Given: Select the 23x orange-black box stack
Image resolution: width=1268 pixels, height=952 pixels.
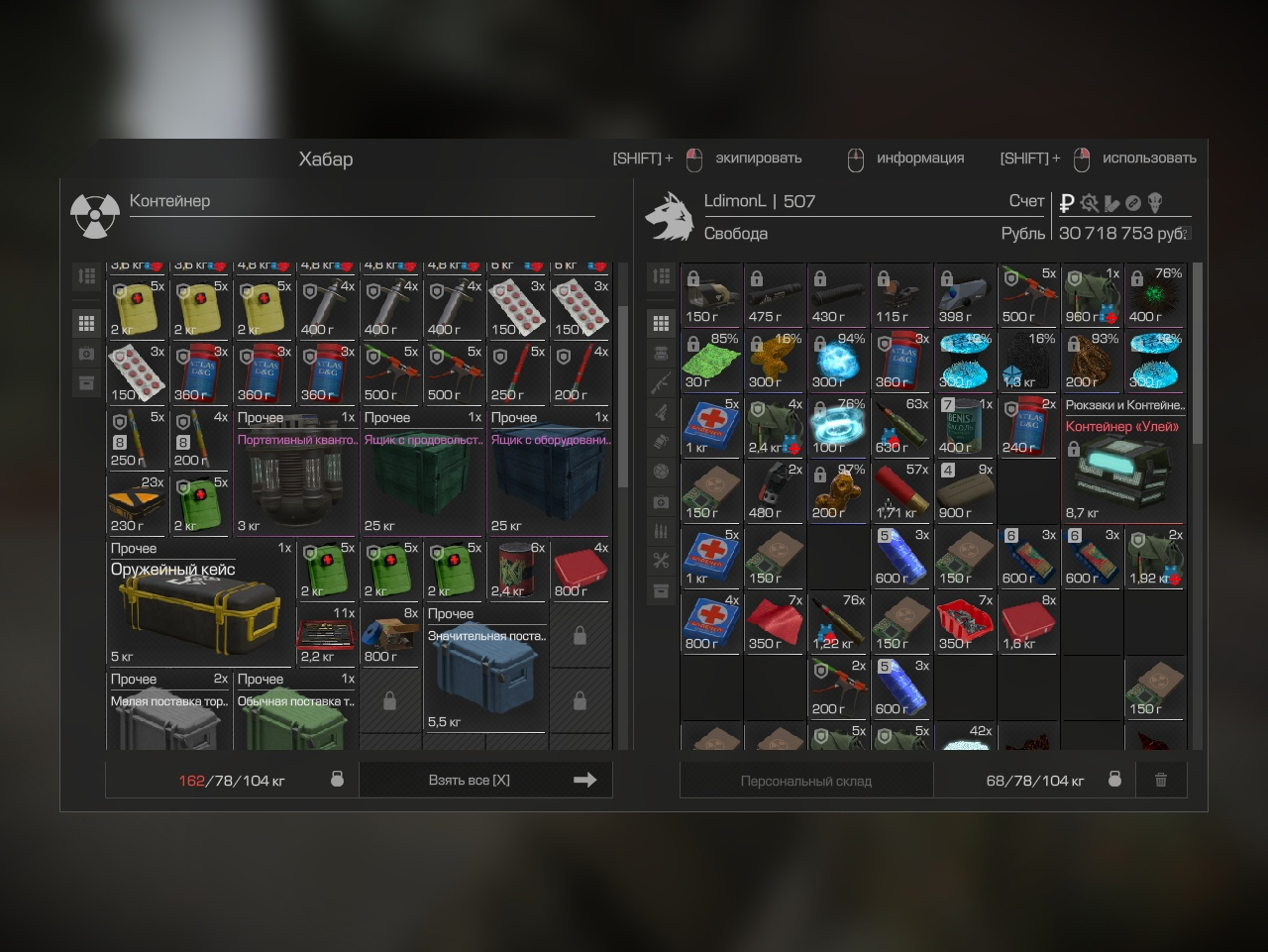Looking at the screenshot, I should pos(137,504).
